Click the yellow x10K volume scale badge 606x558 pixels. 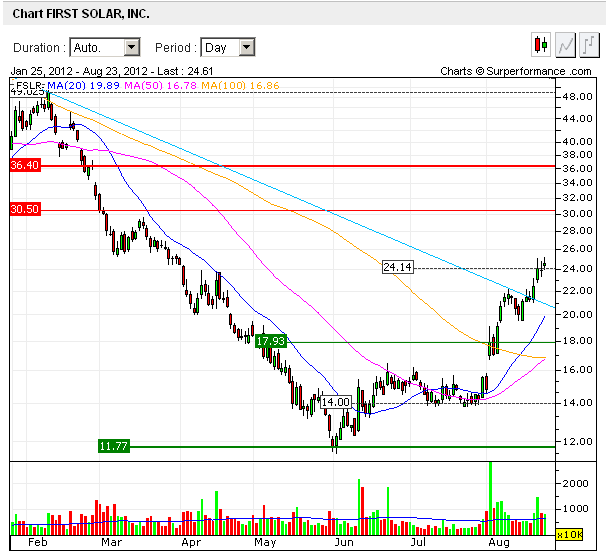click(x=569, y=535)
